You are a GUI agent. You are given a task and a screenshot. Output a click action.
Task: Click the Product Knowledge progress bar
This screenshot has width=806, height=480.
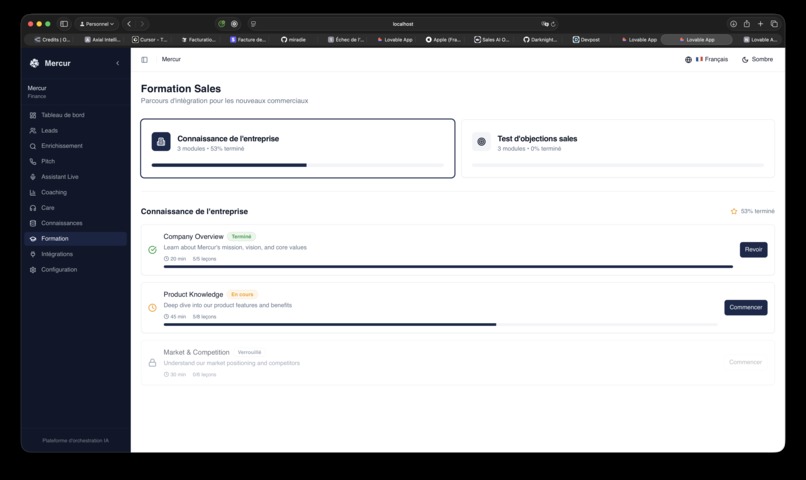coord(441,324)
